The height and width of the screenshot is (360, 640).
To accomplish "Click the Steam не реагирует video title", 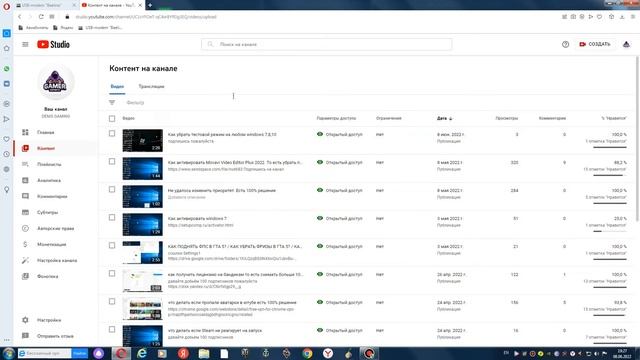I will [215, 330].
